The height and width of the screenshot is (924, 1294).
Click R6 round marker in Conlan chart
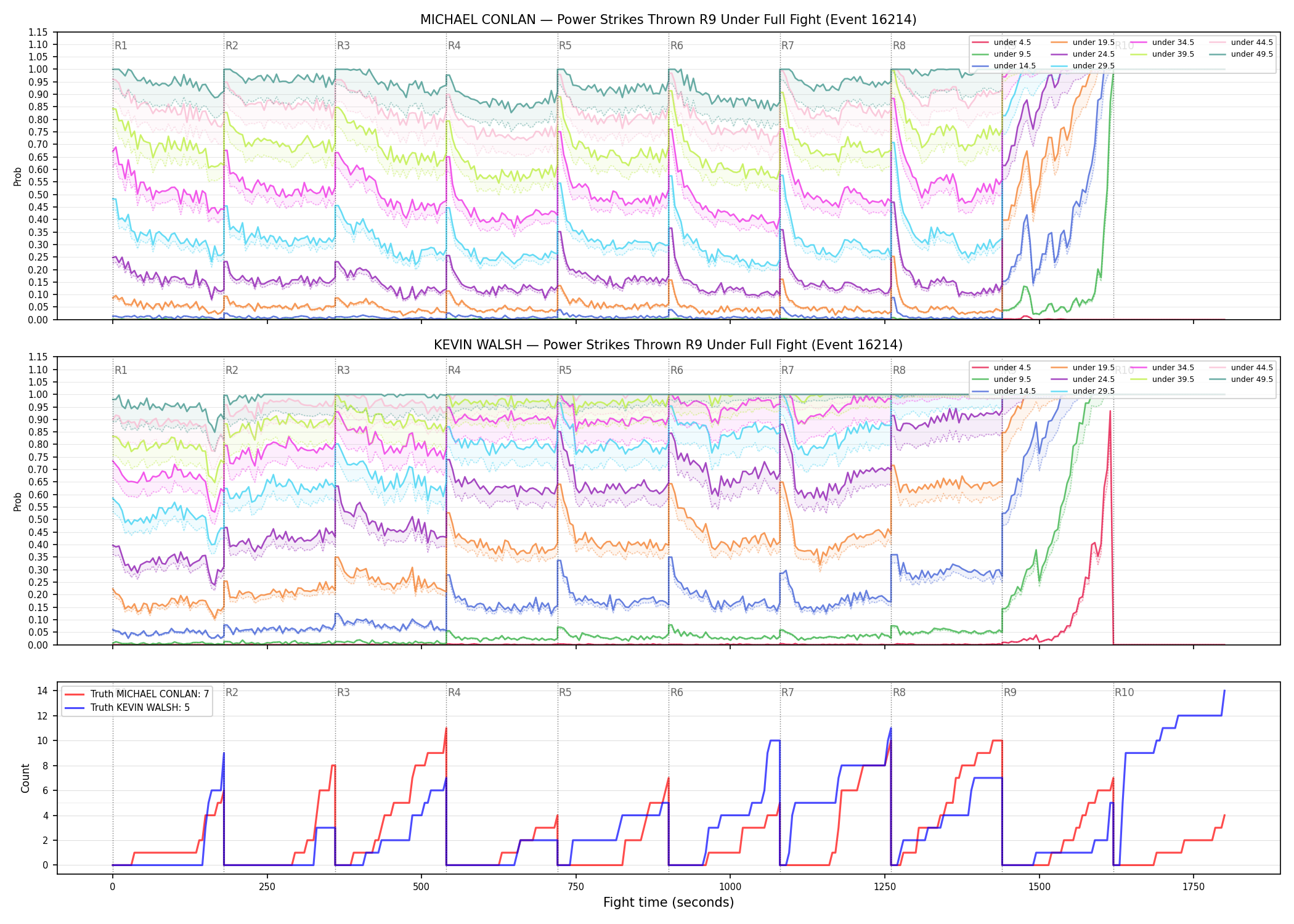click(x=677, y=46)
